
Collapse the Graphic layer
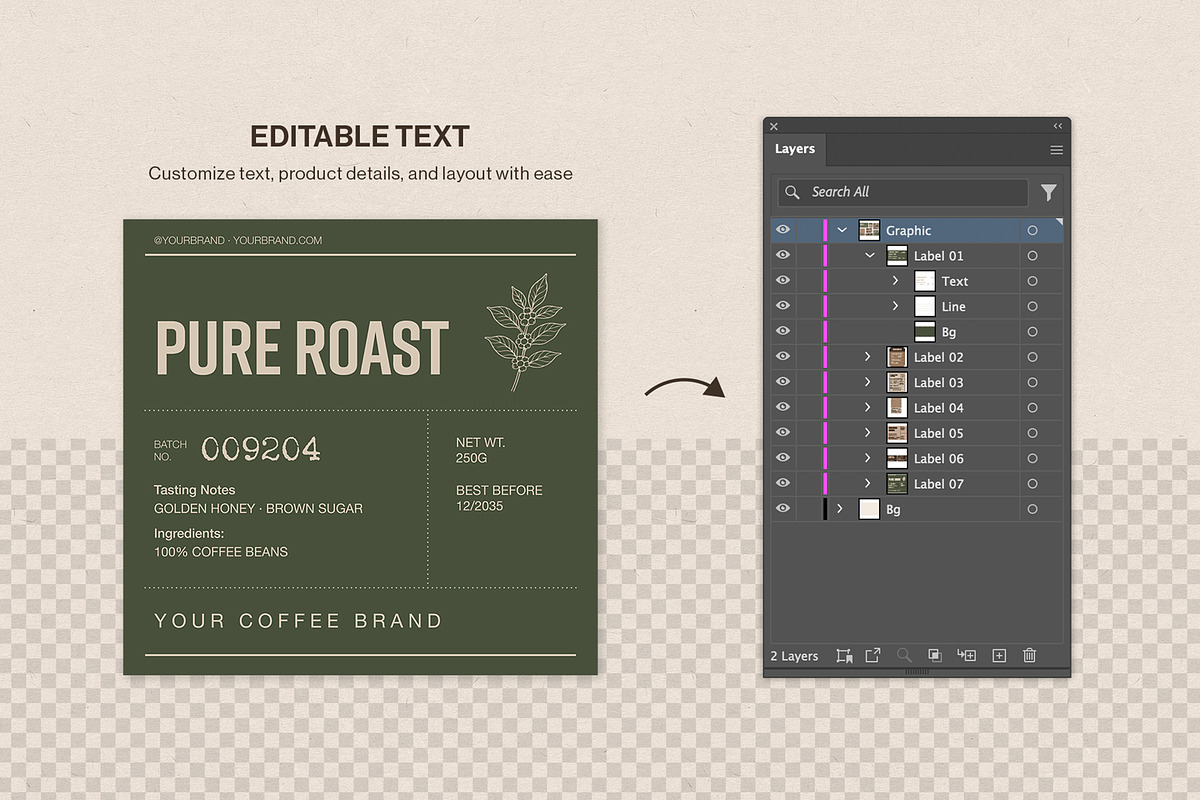(842, 230)
